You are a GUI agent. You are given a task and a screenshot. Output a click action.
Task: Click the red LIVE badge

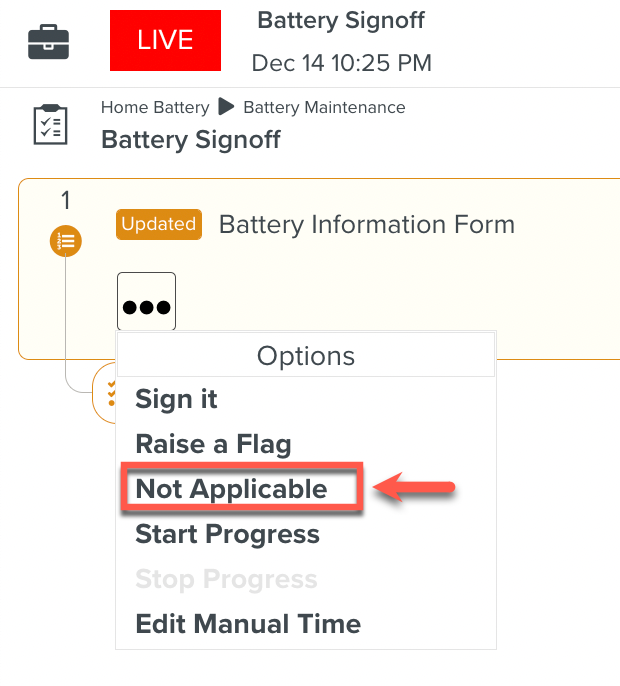pos(165,40)
